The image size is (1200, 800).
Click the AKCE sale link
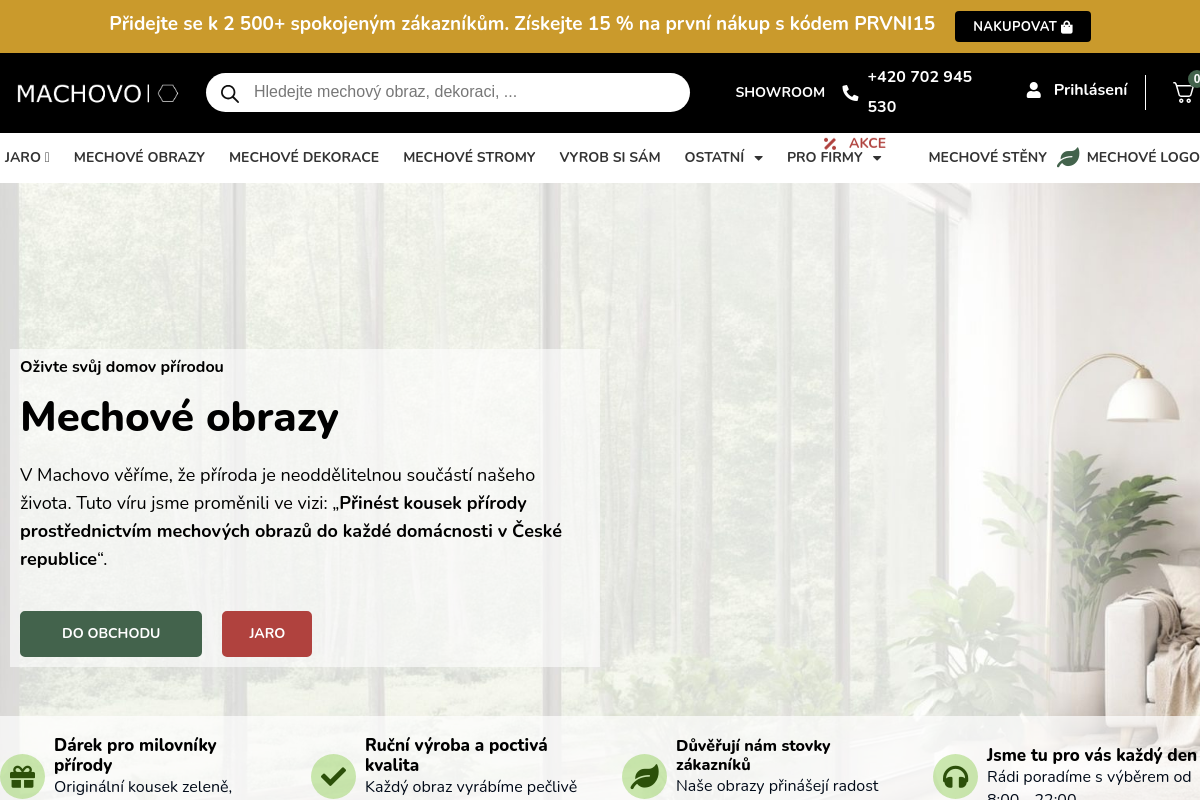(x=867, y=143)
